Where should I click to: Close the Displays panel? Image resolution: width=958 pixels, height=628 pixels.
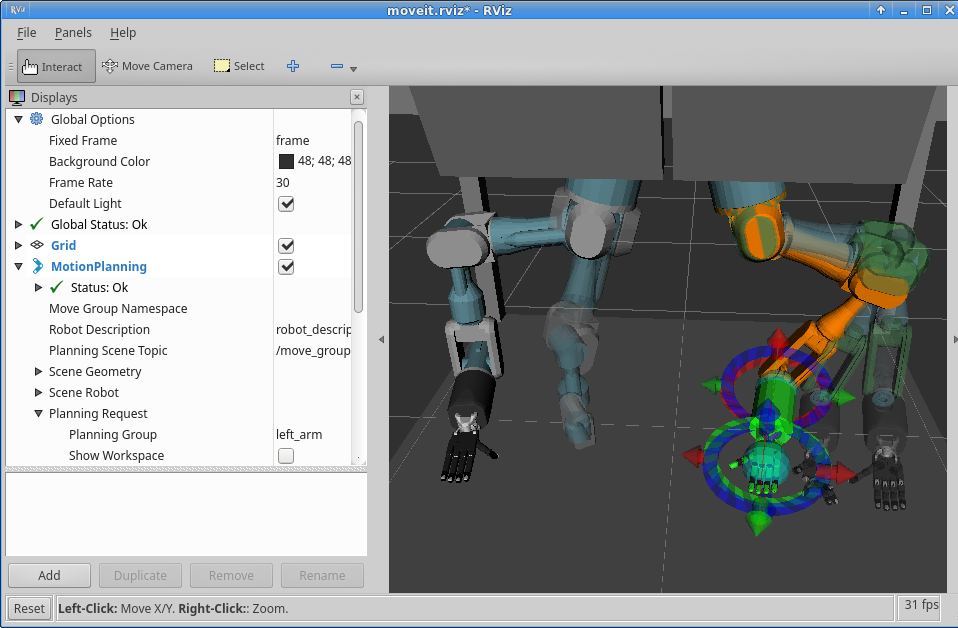[357, 97]
